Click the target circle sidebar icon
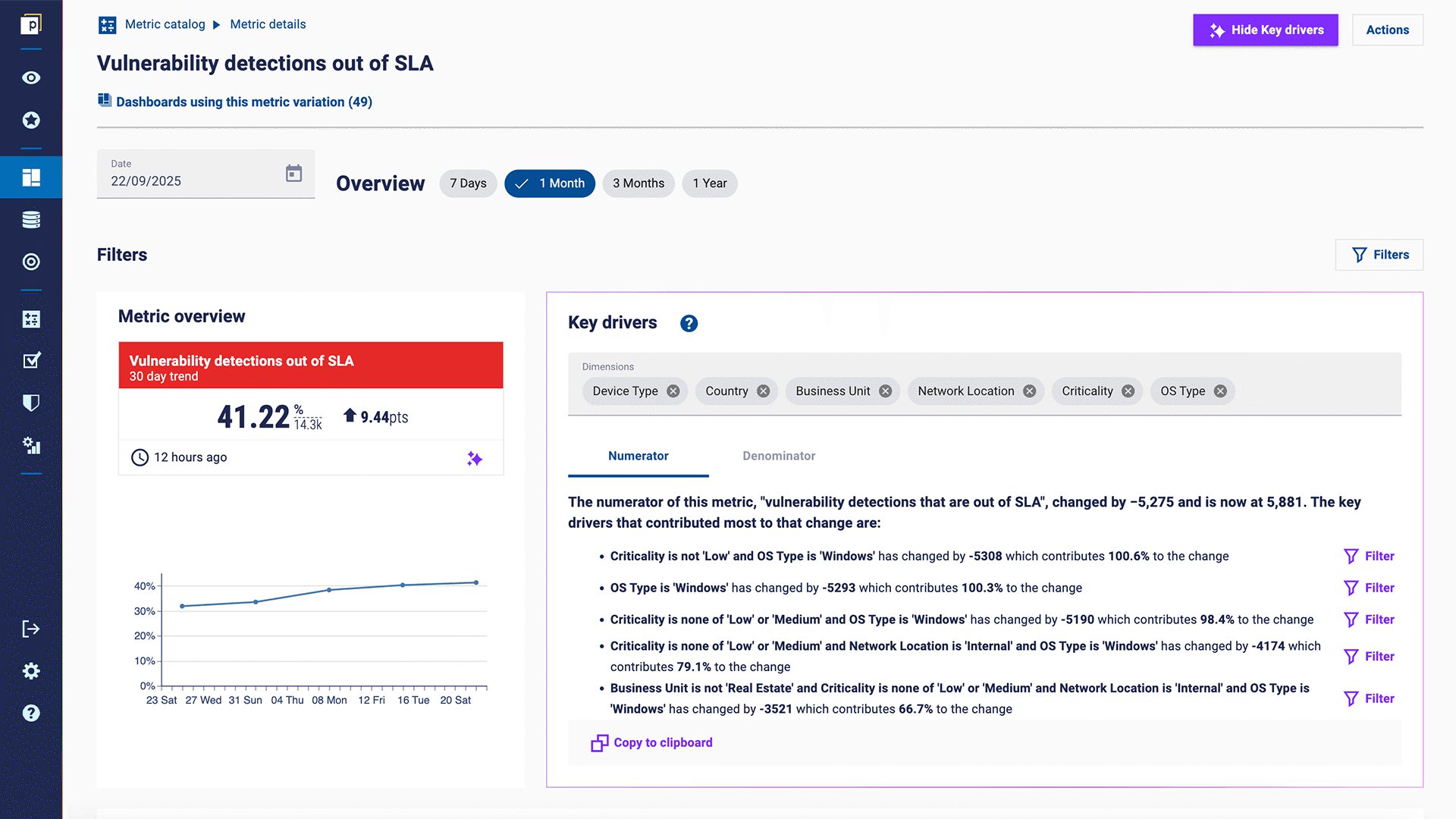Viewport: 1456px width, 819px height. click(31, 262)
